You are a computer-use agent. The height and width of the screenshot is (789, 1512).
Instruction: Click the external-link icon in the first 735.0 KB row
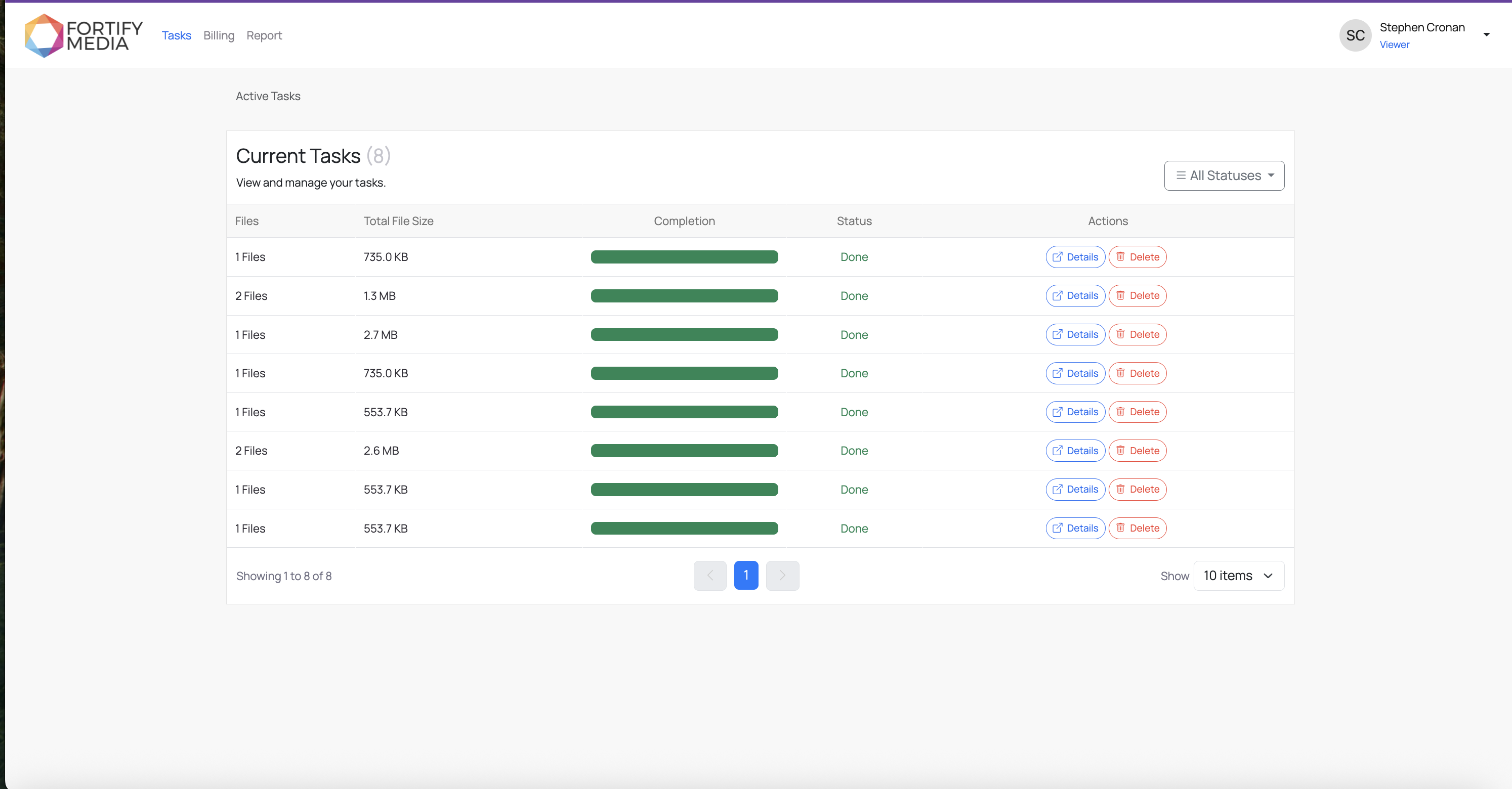tap(1057, 257)
